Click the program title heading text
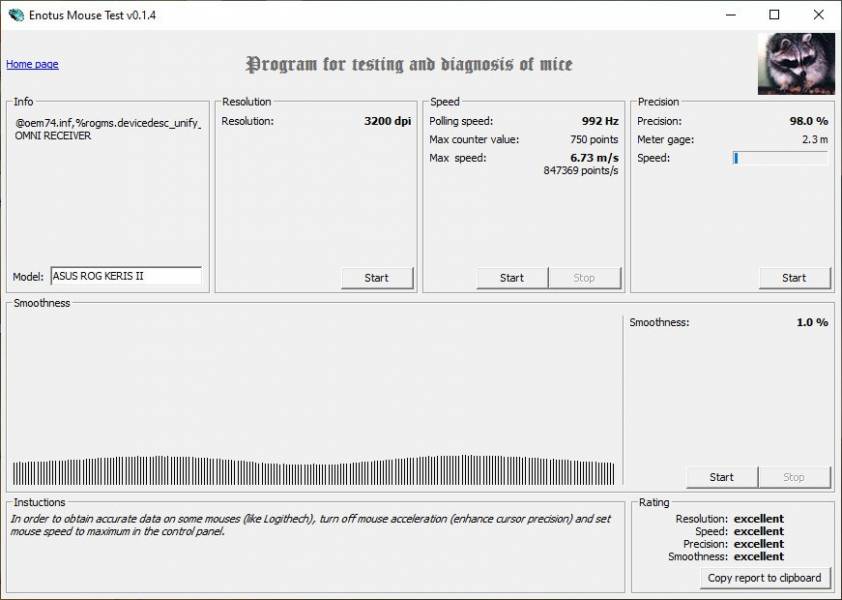Viewport: 842px width, 600px height. [x=409, y=65]
